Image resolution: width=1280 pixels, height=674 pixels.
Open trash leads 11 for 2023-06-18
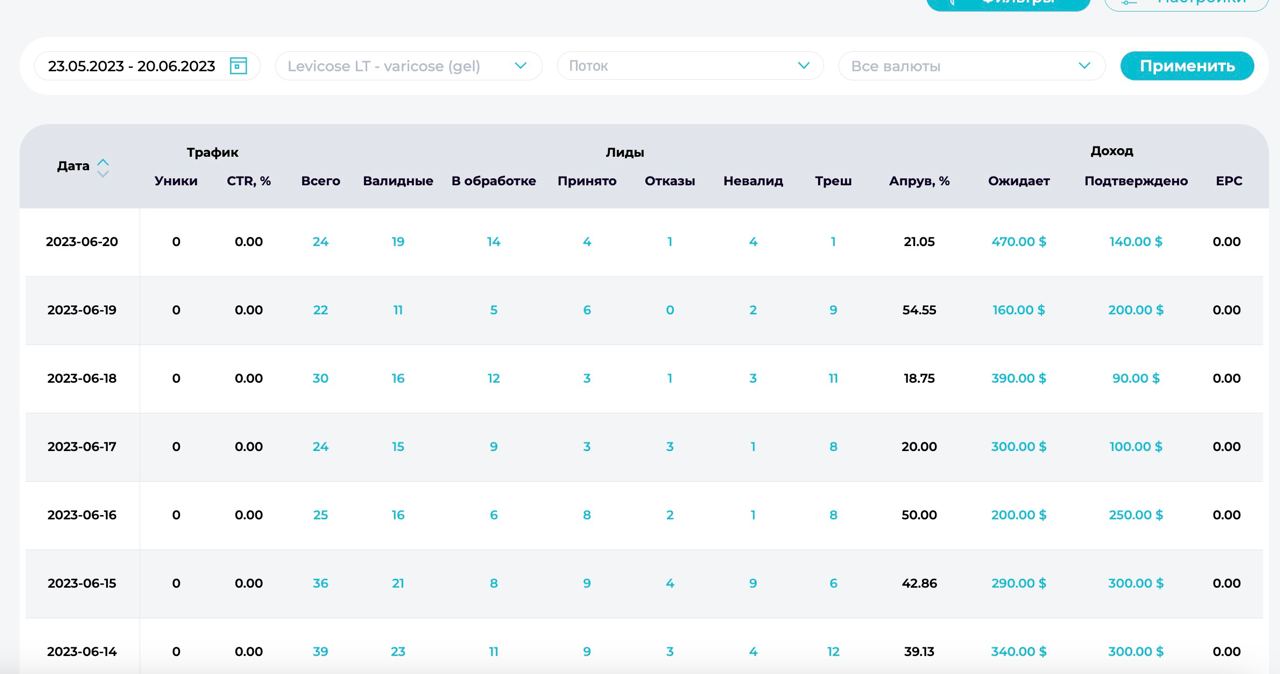tap(833, 378)
